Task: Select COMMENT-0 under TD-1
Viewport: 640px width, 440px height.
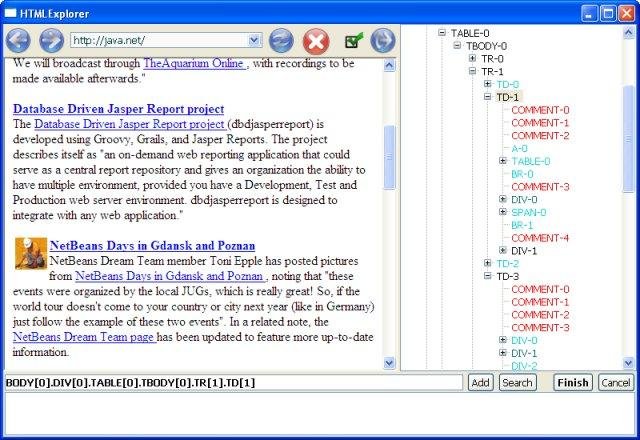Action: point(540,110)
